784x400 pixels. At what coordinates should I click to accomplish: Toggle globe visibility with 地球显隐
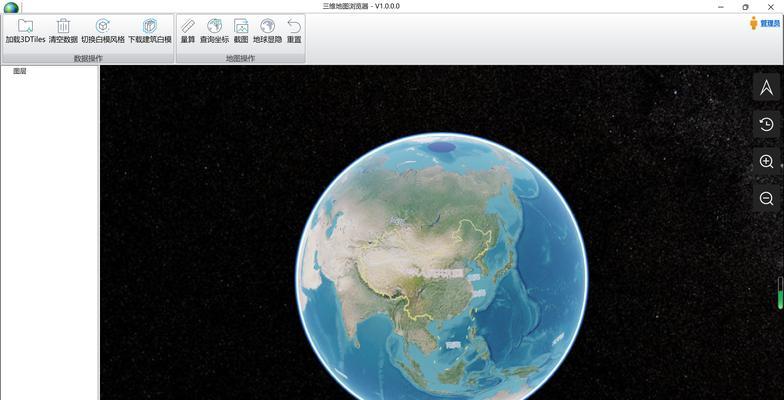(268, 30)
